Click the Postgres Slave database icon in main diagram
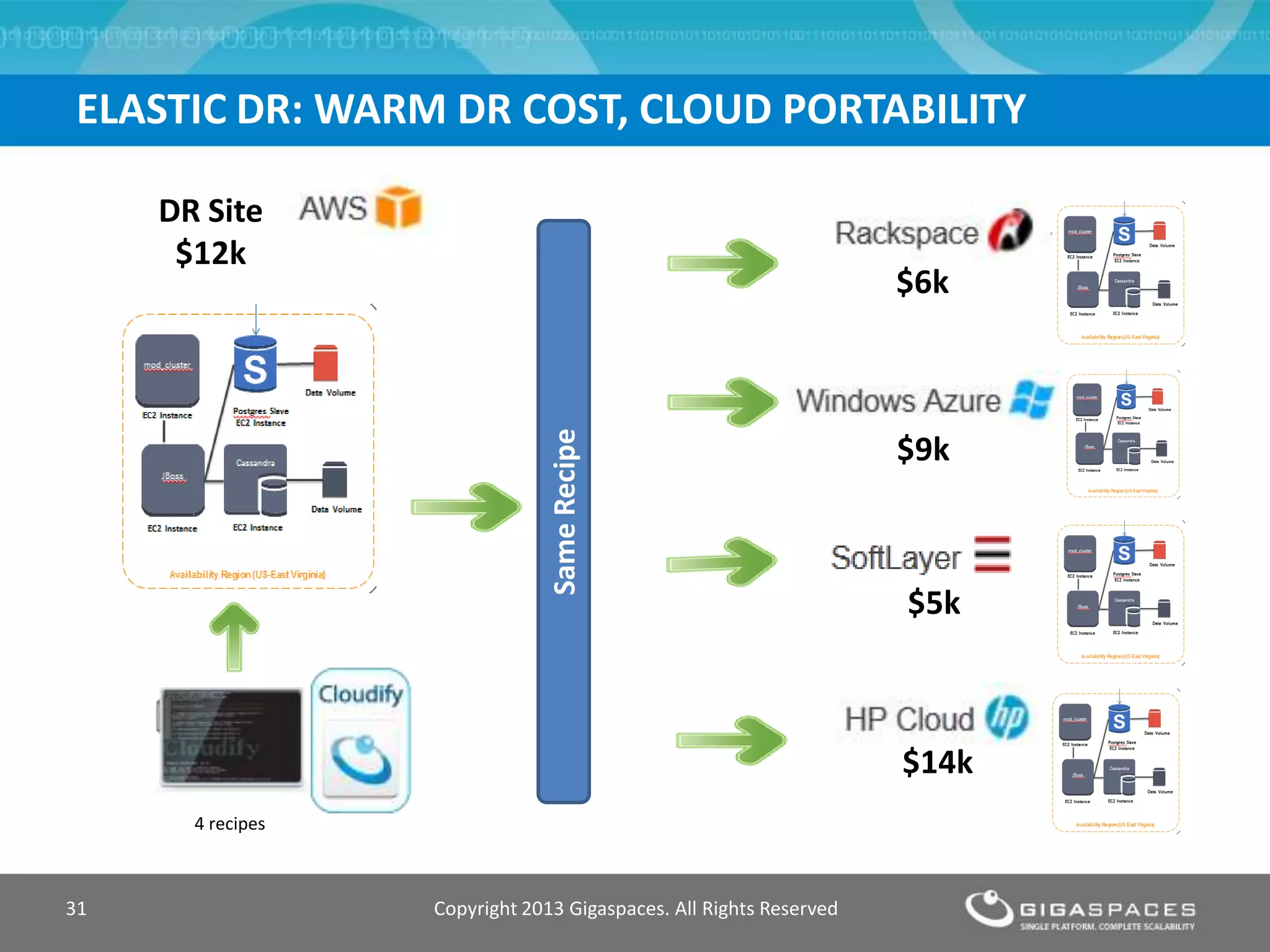This screenshot has width=1270, height=952. [255, 364]
